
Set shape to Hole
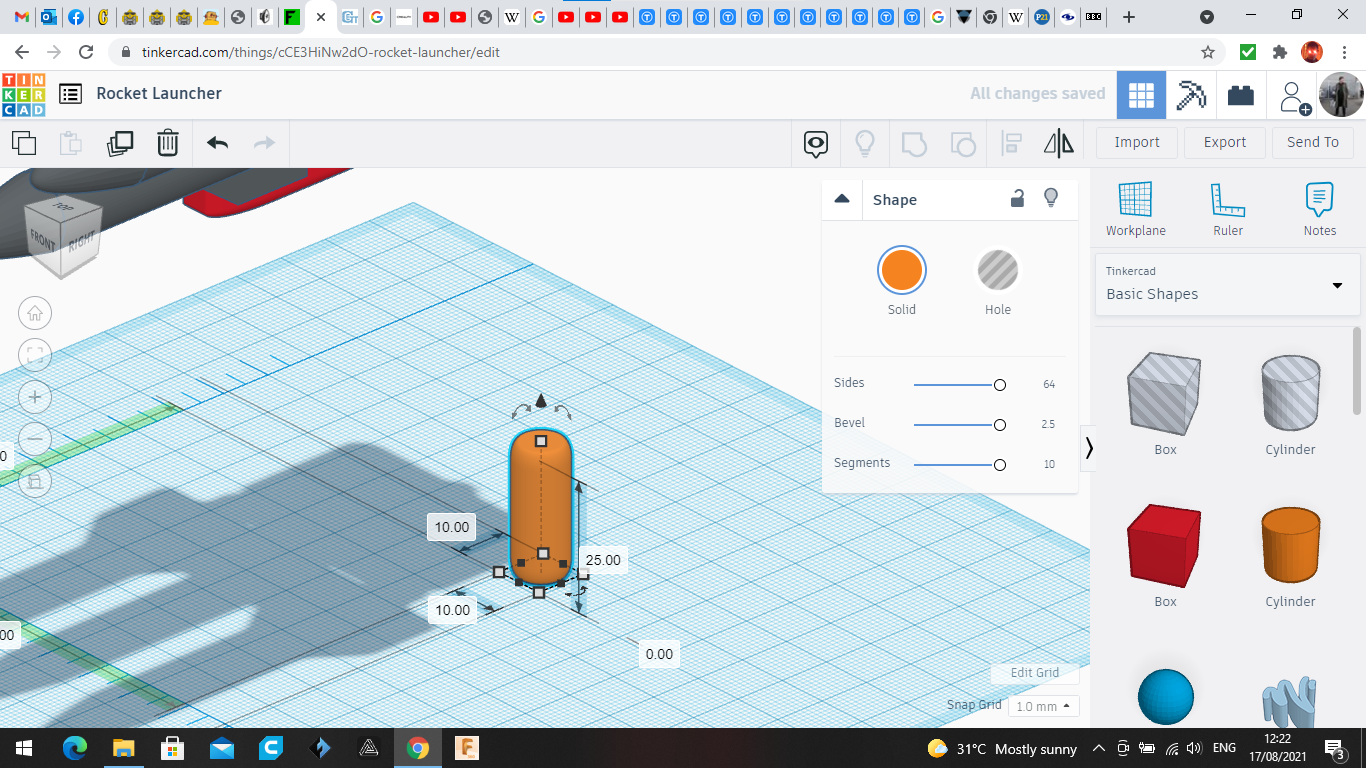(x=997, y=270)
